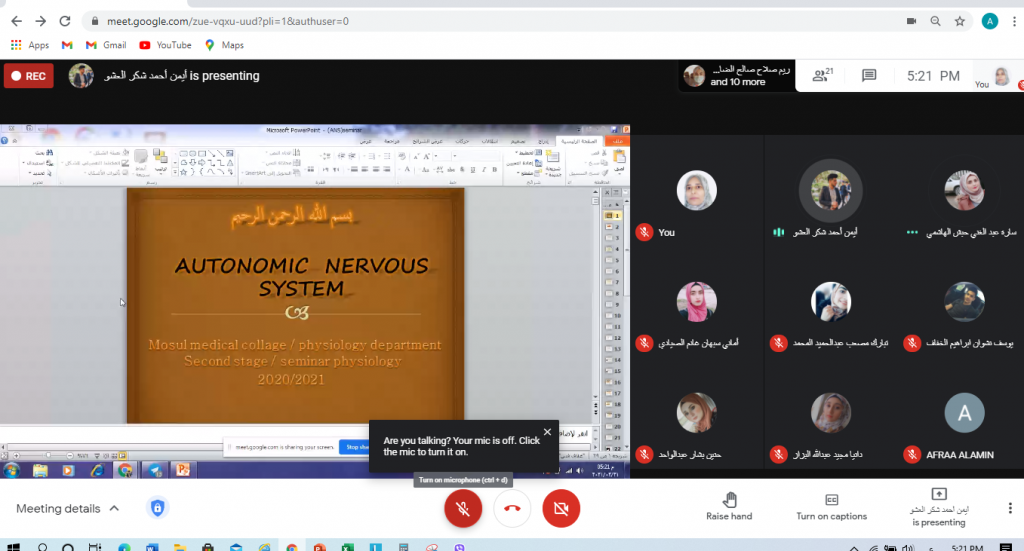Click the red leave call button
This screenshot has height=551, width=1024.
512,509
